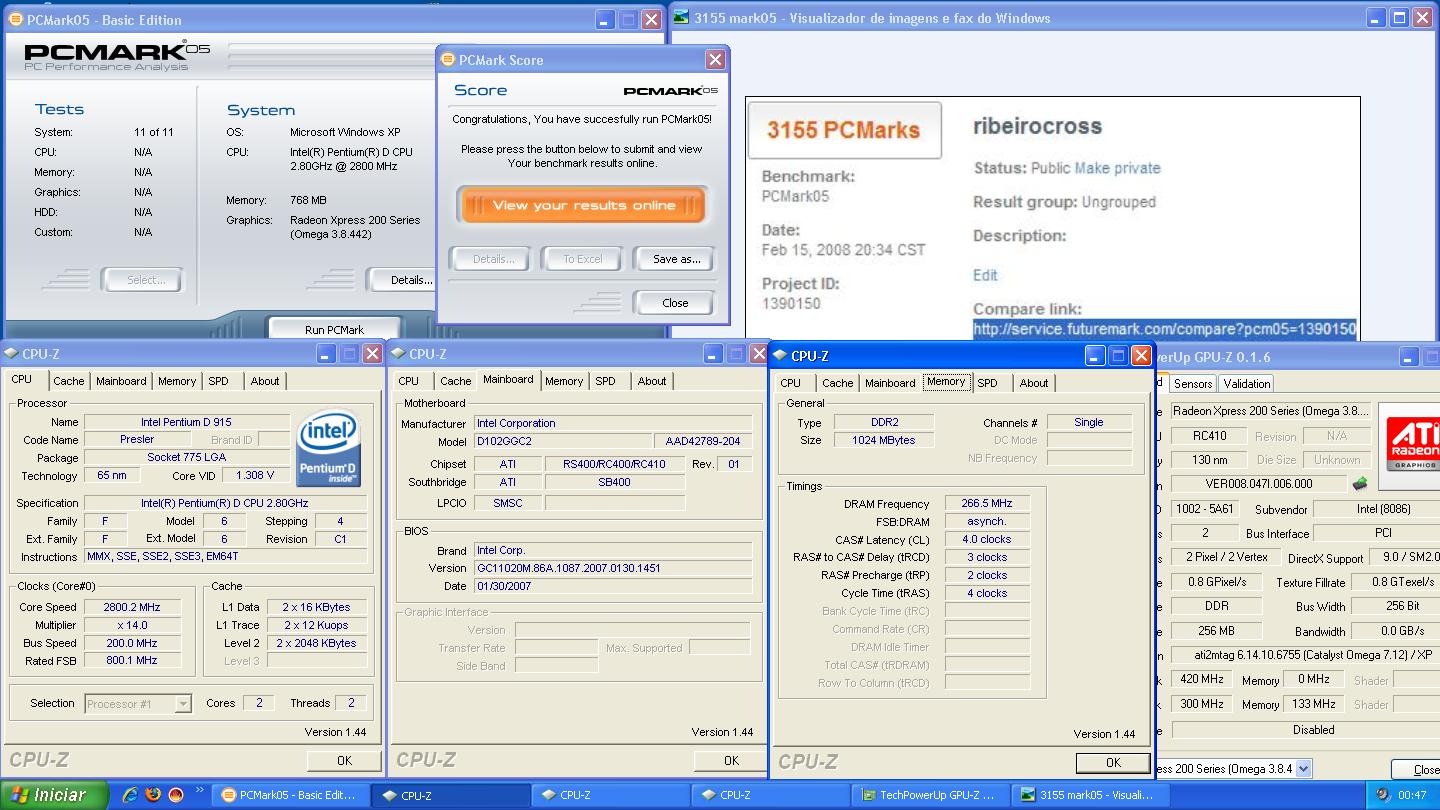Click GPU-Z driver version ati2mtag field

(1304, 656)
